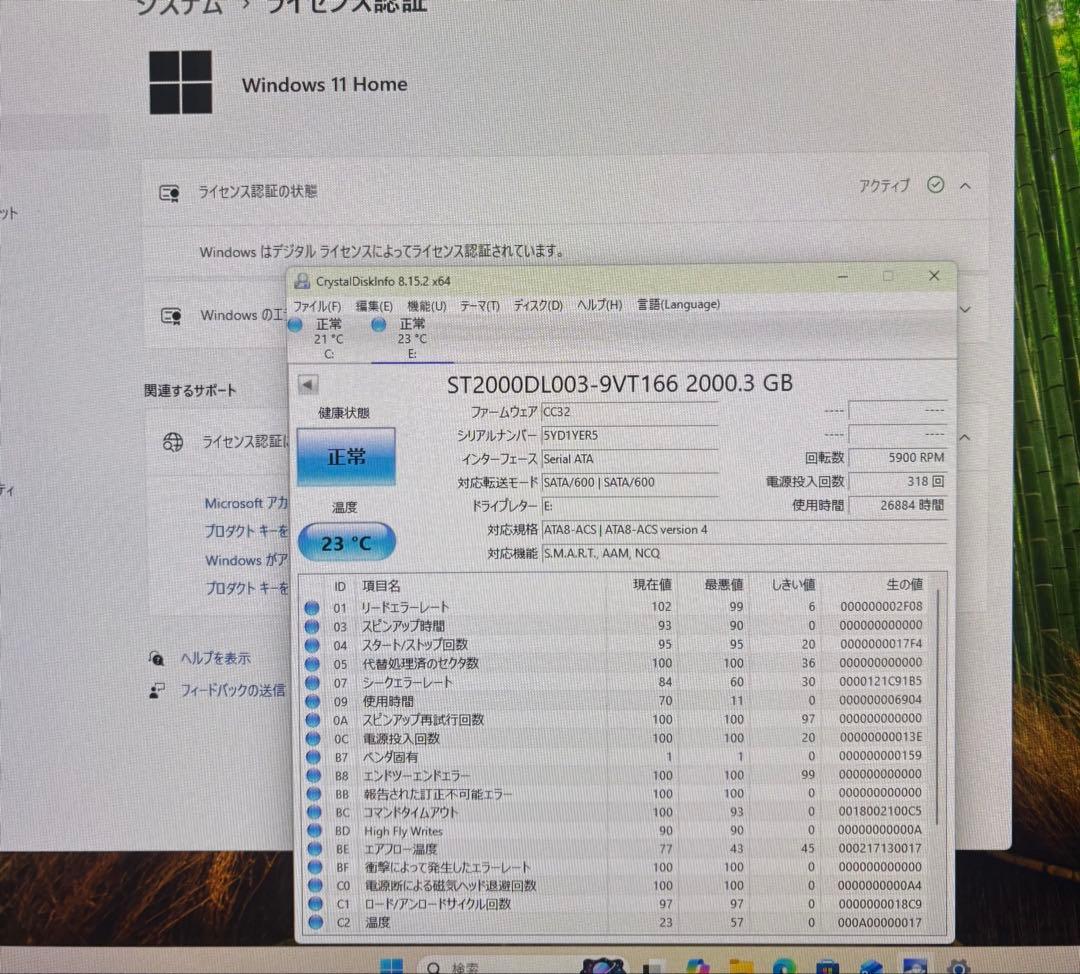
Task: Open the 機能(U) menu
Action: (x=426, y=306)
